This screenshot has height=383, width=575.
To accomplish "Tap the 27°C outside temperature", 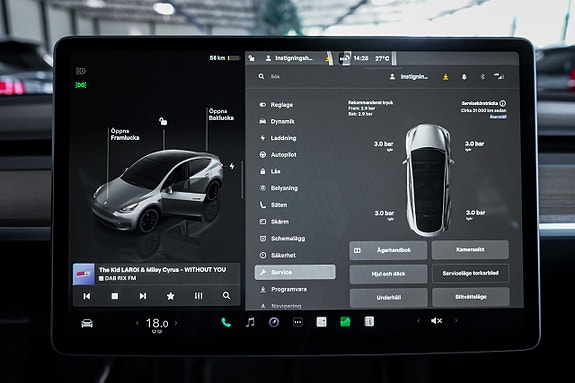I will [x=382, y=58].
